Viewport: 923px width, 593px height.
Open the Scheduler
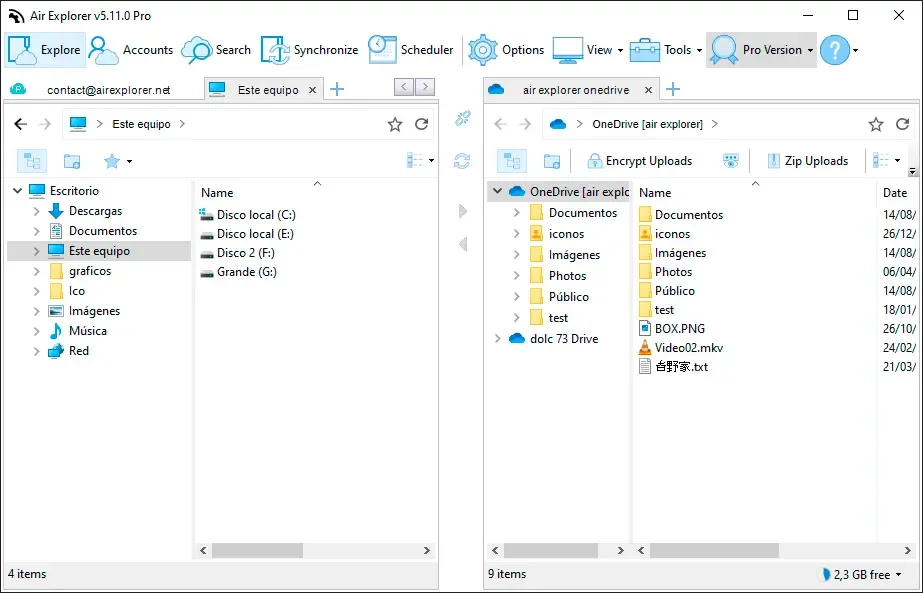410,50
